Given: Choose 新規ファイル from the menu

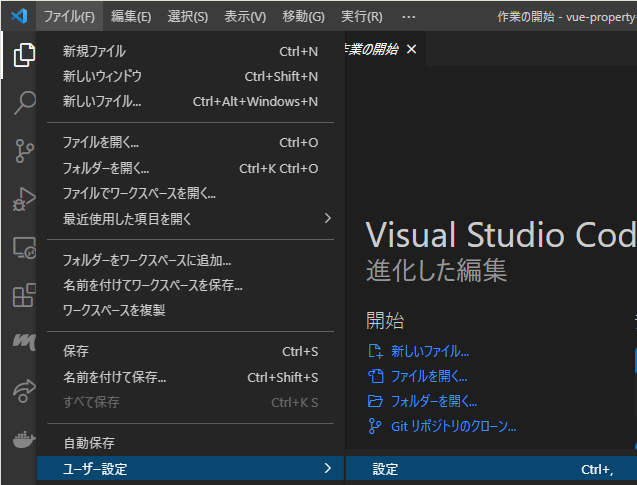Looking at the screenshot, I should pyautogui.click(x=191, y=52).
